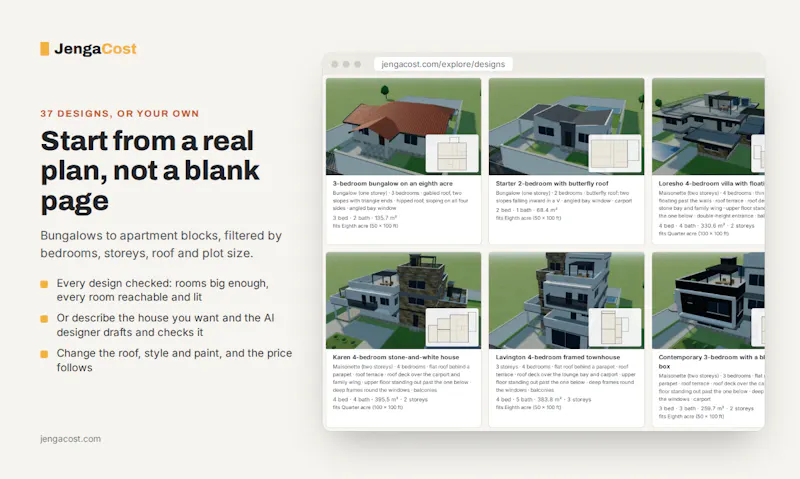Screen dimensions: 800x479
Task: Click the JengaCost logo
Action: [88, 49]
